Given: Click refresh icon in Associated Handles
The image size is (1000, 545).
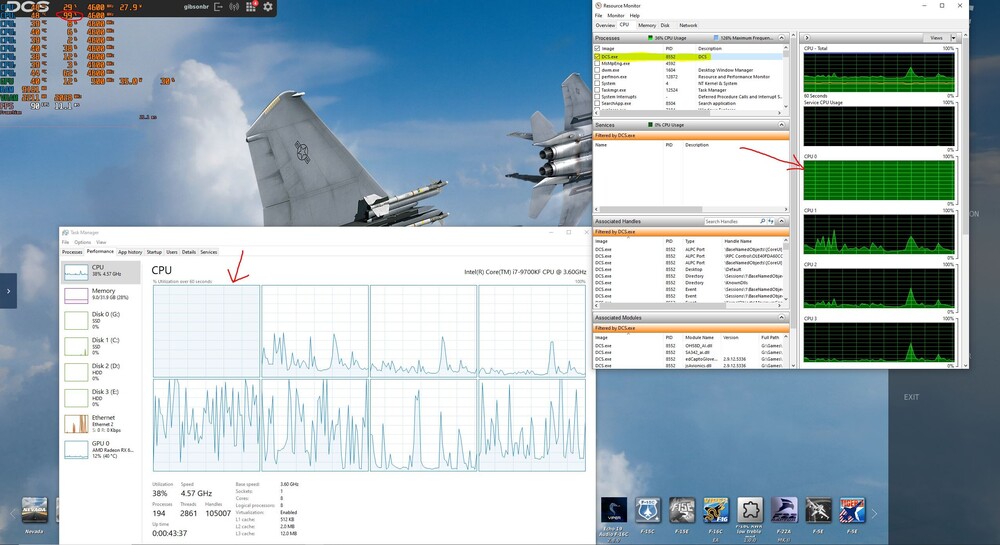Looking at the screenshot, I should [770, 221].
